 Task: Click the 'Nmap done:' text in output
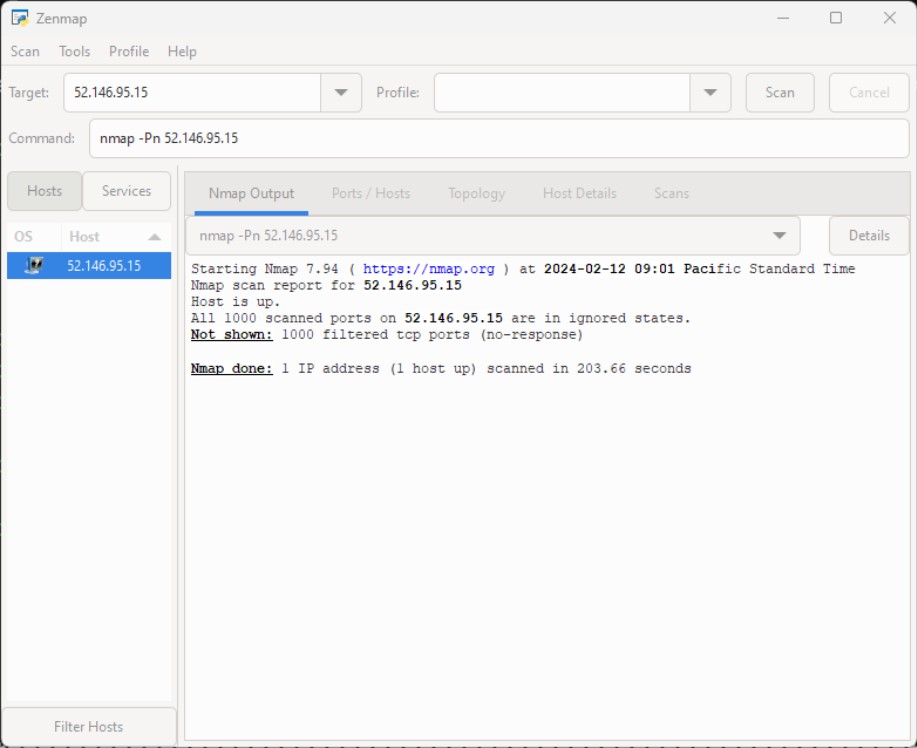pos(232,368)
